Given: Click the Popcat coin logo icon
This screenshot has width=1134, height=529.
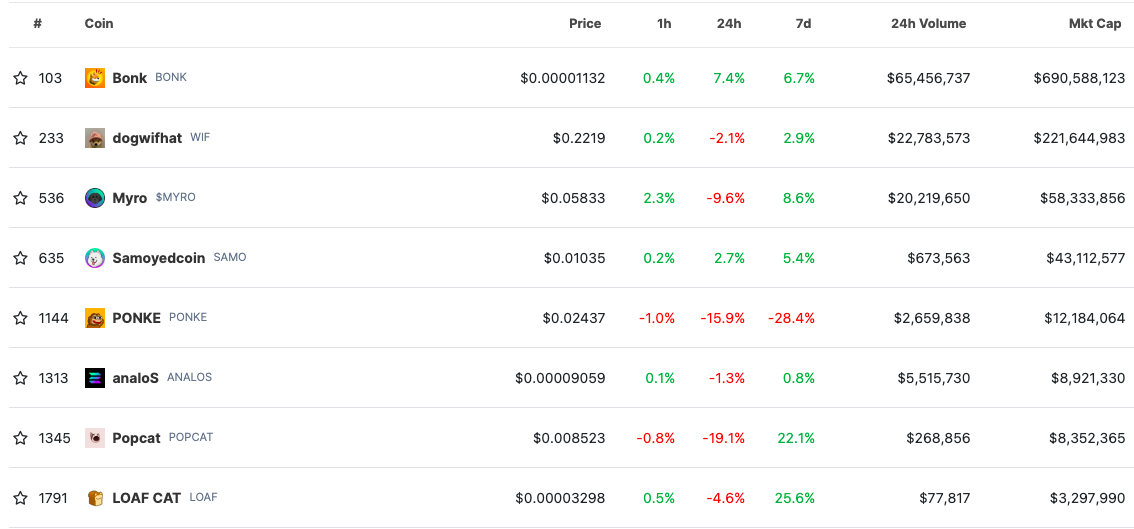Looking at the screenshot, I should click(95, 438).
